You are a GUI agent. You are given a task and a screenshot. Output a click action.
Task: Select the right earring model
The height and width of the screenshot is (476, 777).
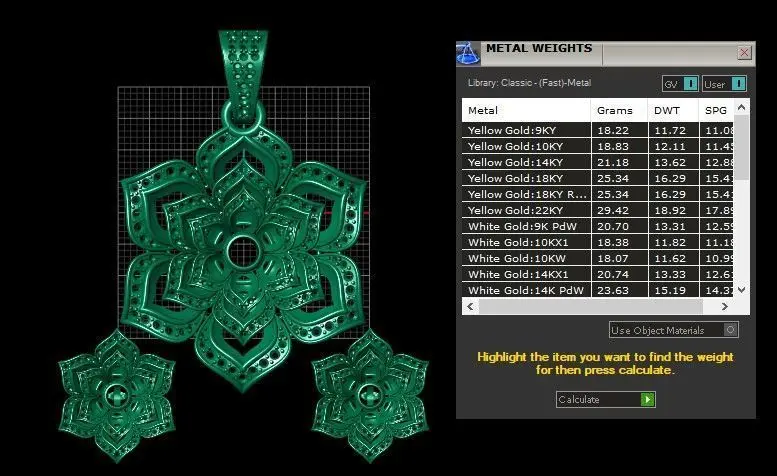370,396
